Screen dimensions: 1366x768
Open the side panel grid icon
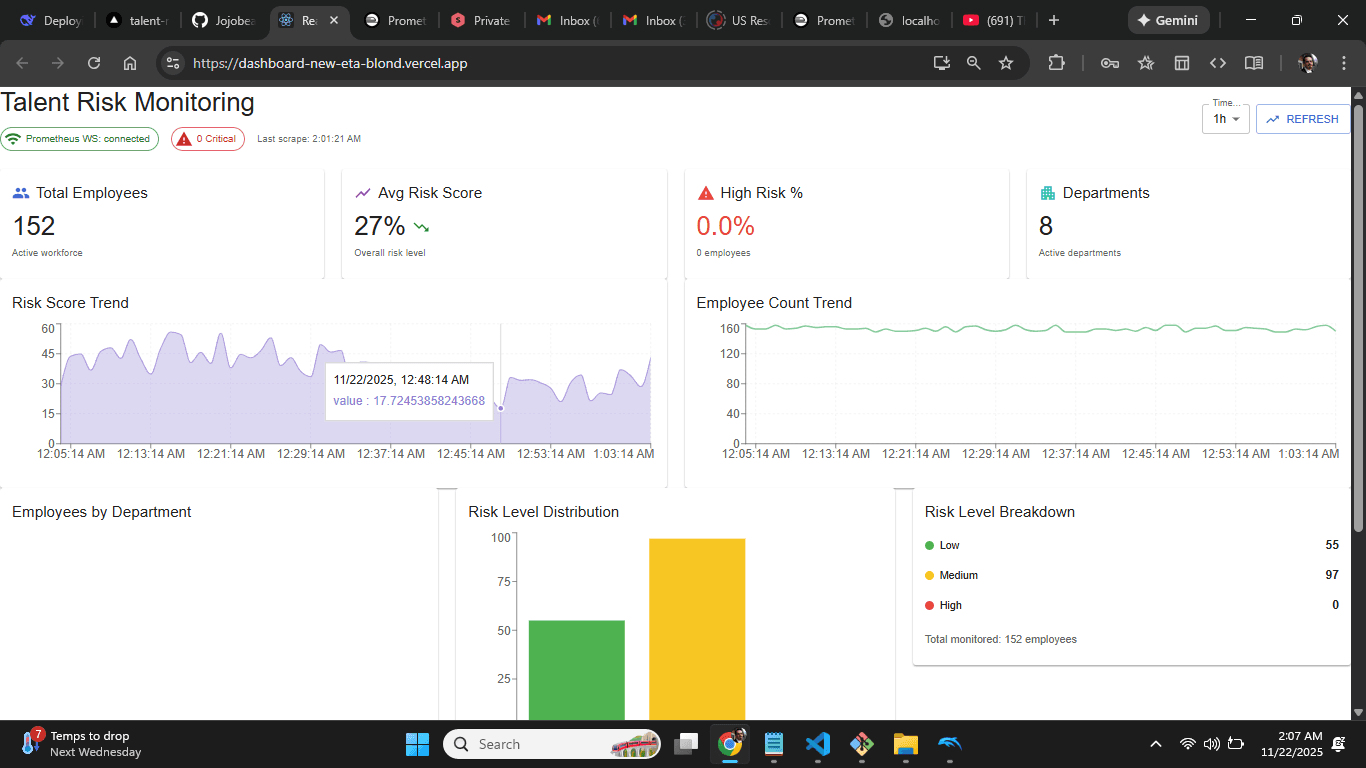[1182, 62]
